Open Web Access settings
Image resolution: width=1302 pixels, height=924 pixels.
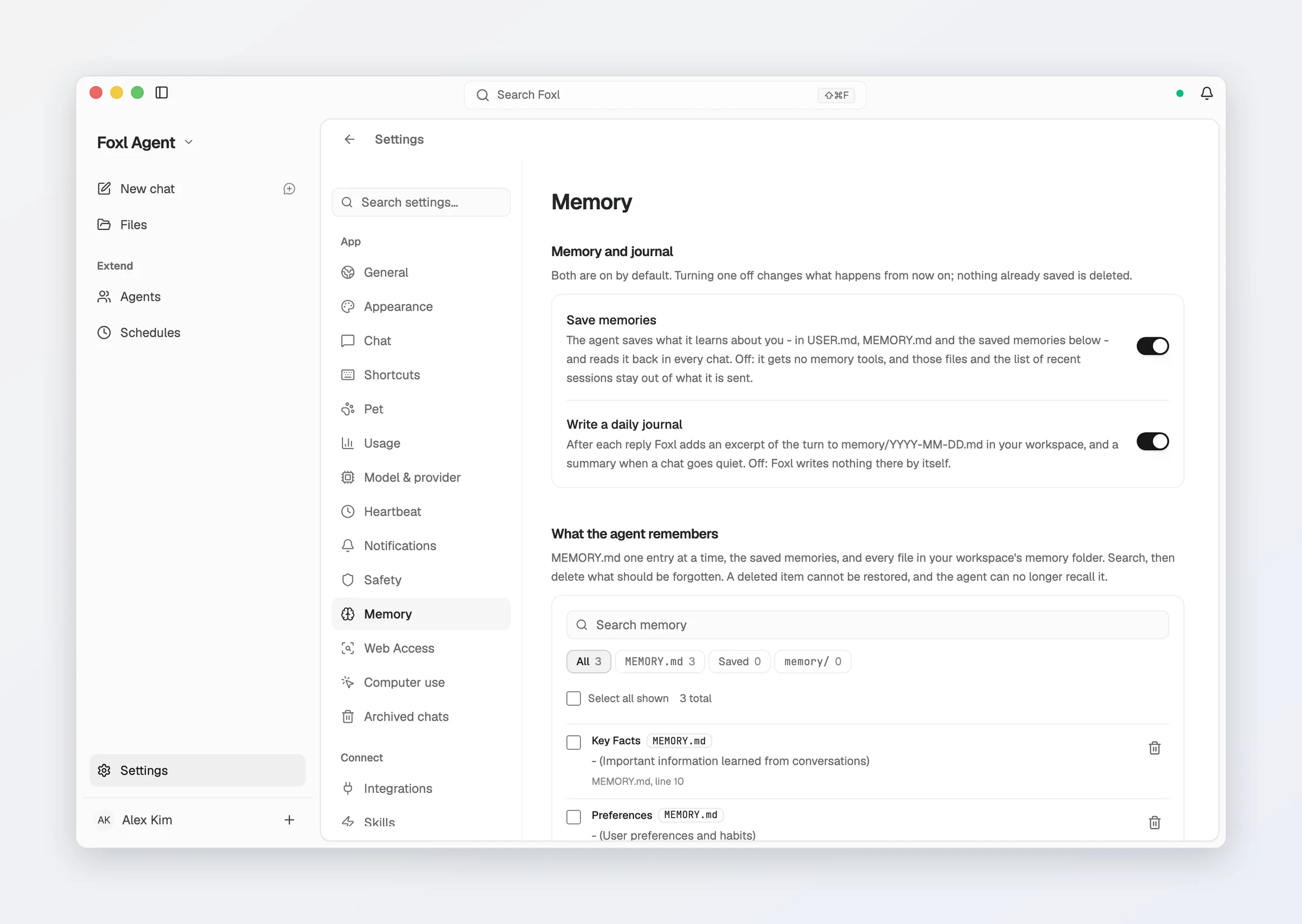click(x=420, y=648)
